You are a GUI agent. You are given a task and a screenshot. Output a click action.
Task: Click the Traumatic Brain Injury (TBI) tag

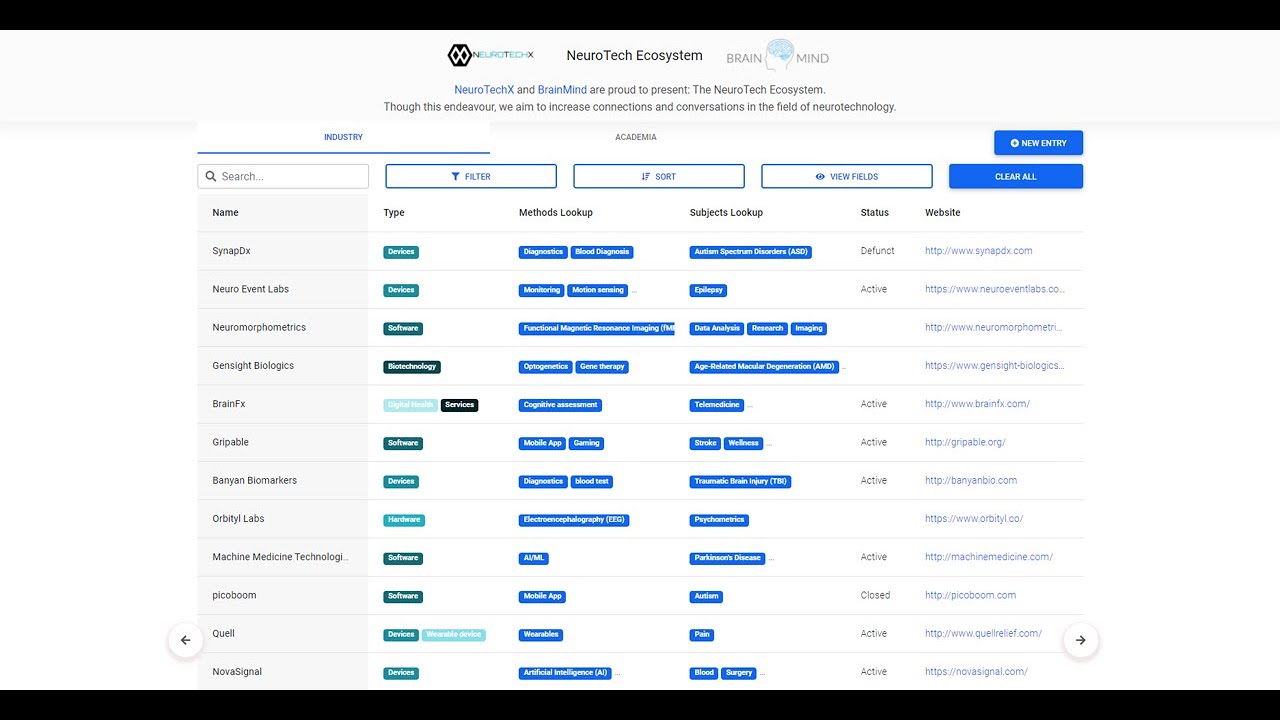tap(741, 481)
